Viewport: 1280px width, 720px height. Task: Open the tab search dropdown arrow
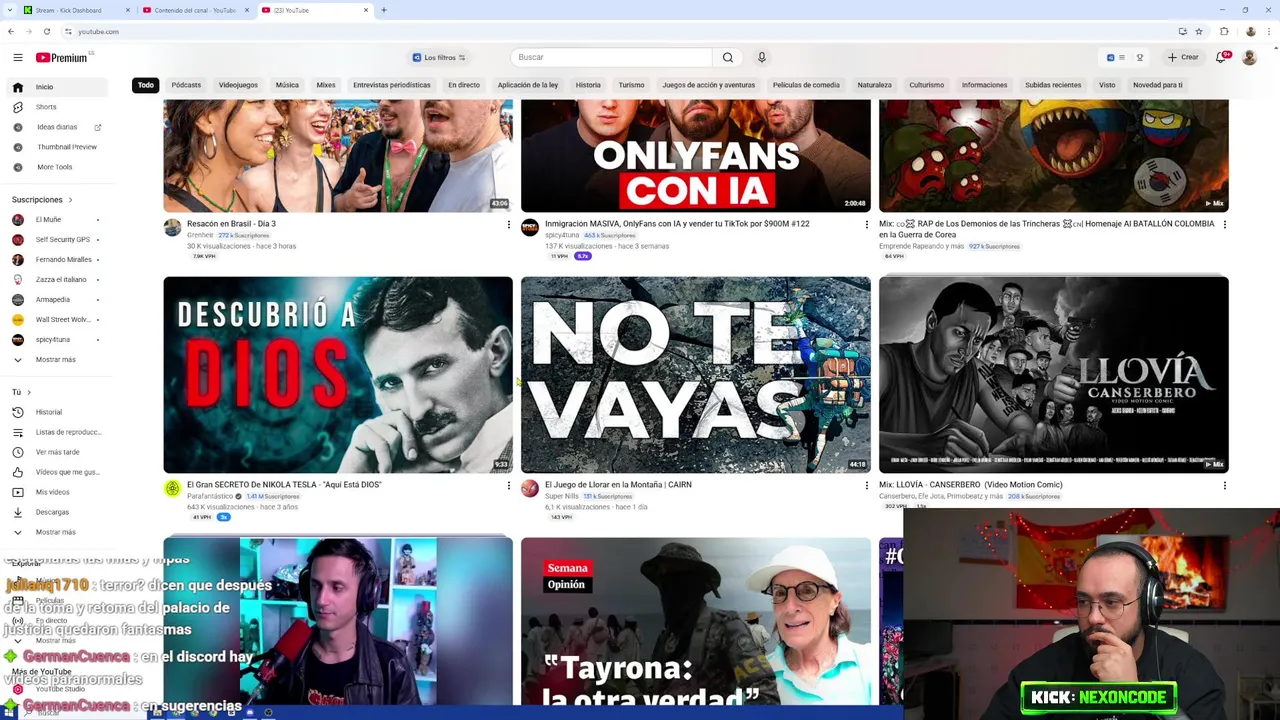(x=10, y=10)
